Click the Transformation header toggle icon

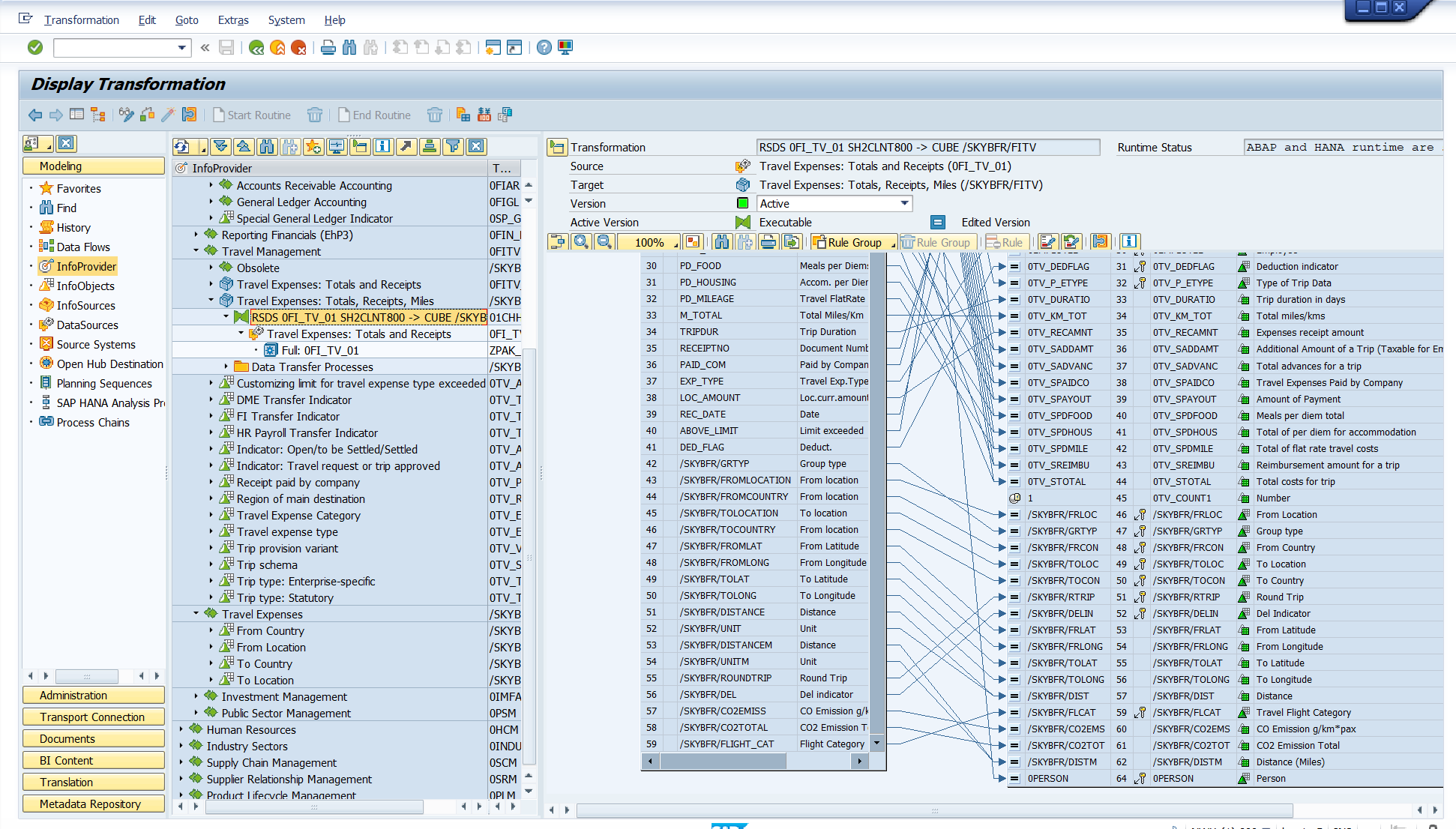click(x=557, y=148)
